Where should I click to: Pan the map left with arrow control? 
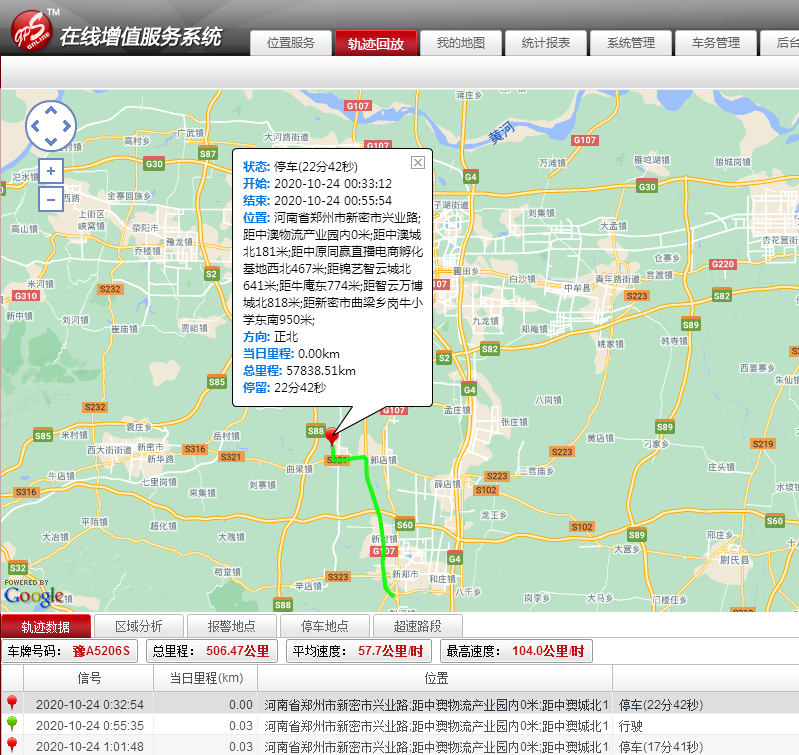click(34, 126)
